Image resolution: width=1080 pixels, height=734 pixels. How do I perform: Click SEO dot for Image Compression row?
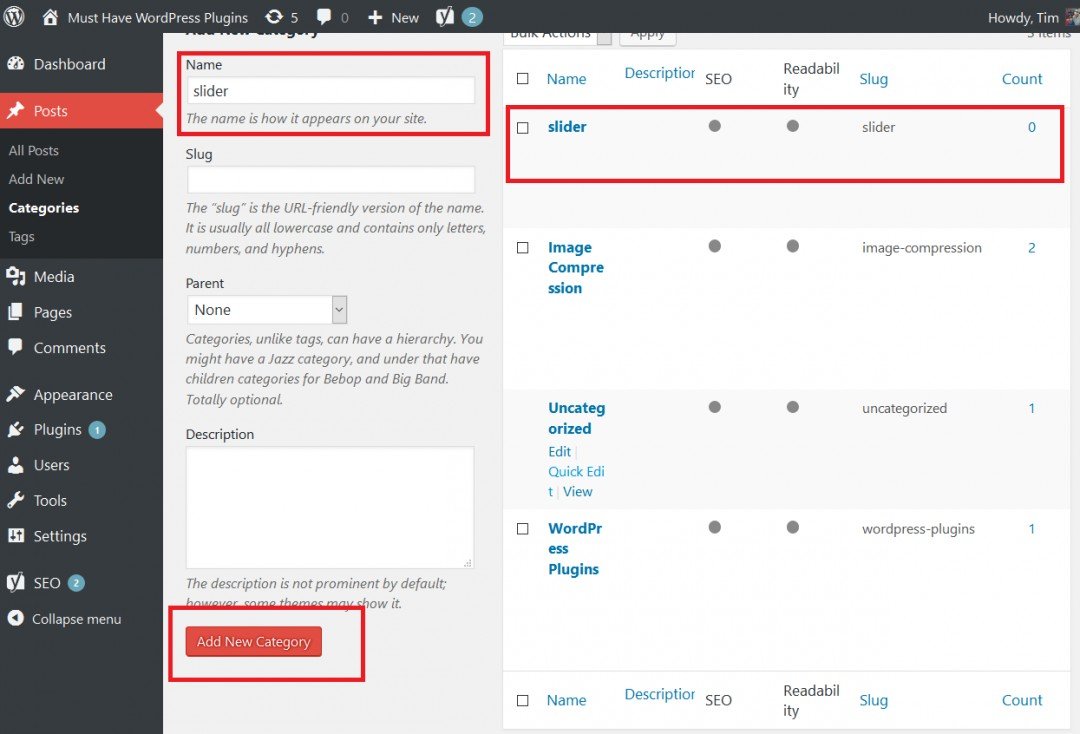pos(715,246)
